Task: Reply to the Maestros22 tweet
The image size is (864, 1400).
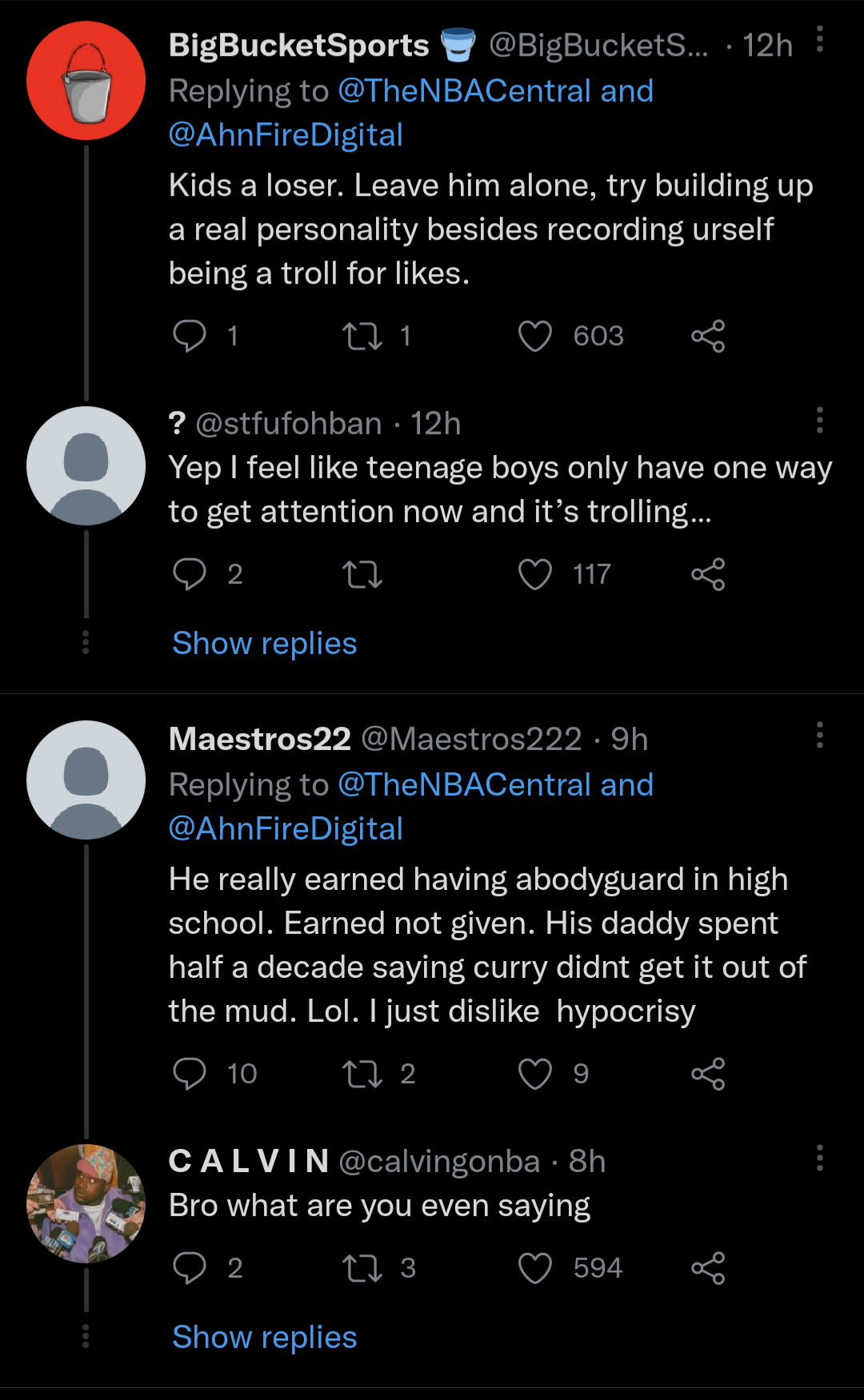Action: coord(190,1074)
